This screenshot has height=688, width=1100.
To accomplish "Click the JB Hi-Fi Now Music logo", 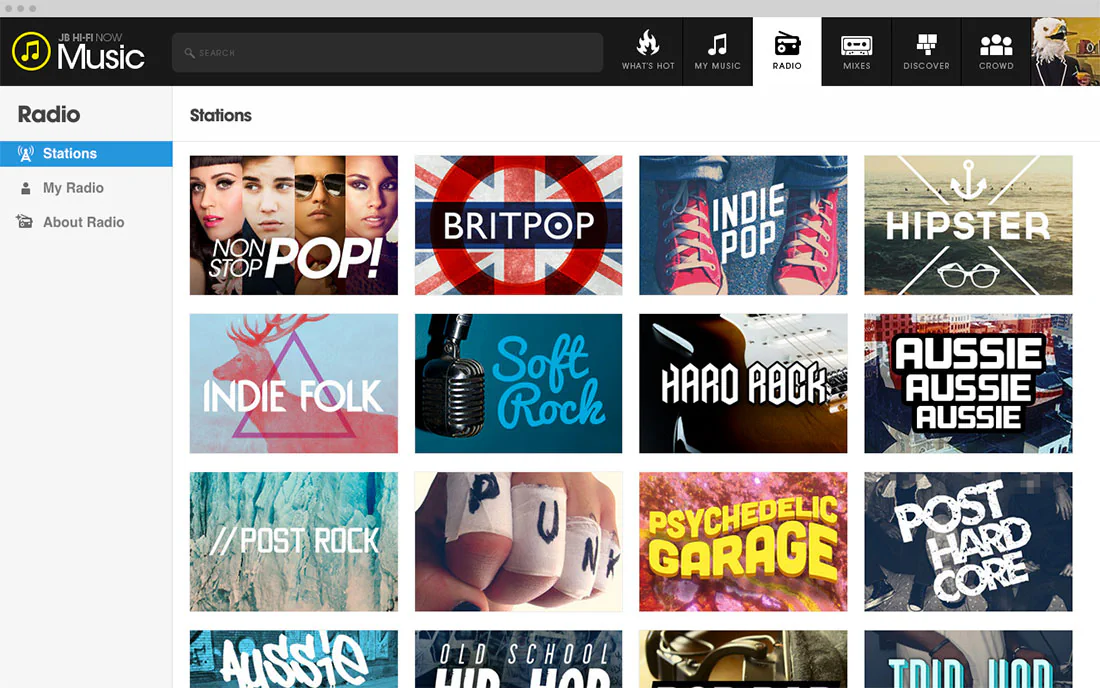I will (x=79, y=51).
